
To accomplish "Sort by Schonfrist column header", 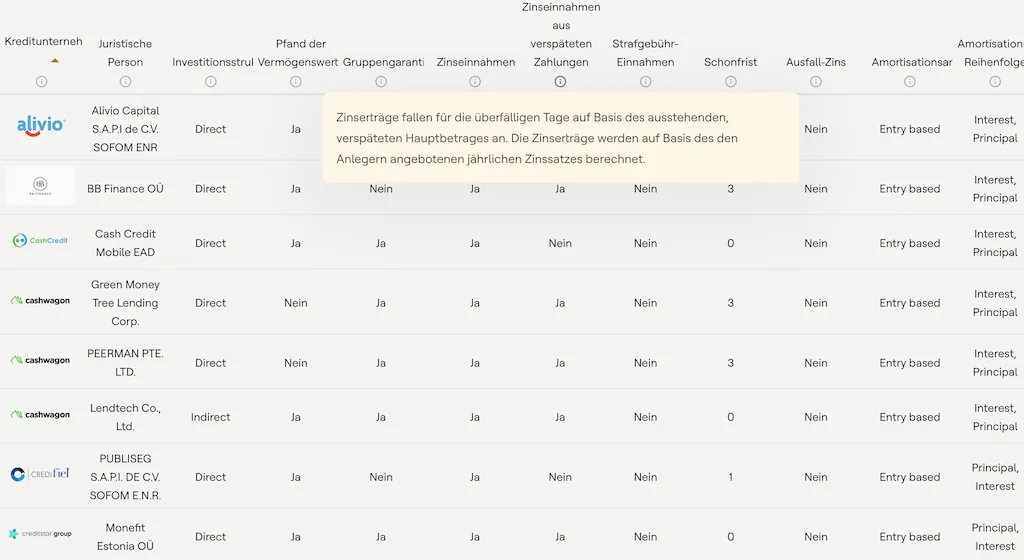I will 730,62.
